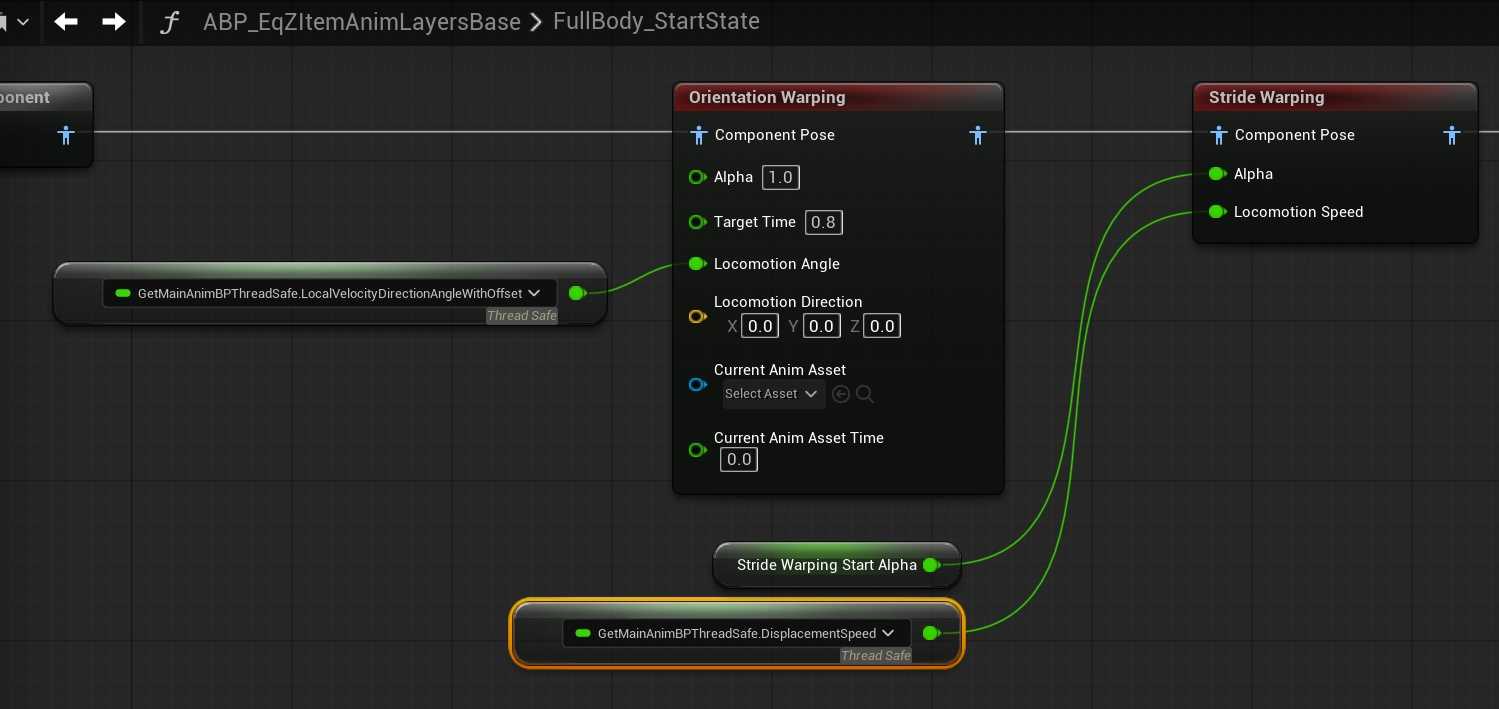Screen dimensions: 1499x709
Task: Click the Alpha value field on Orientation Warping
Action: tap(780, 177)
